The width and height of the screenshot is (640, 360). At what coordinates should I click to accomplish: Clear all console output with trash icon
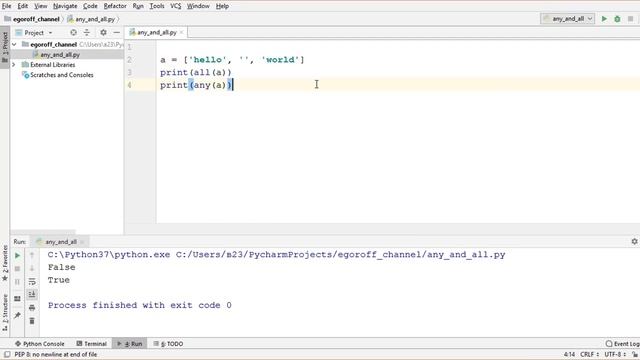(x=32, y=321)
